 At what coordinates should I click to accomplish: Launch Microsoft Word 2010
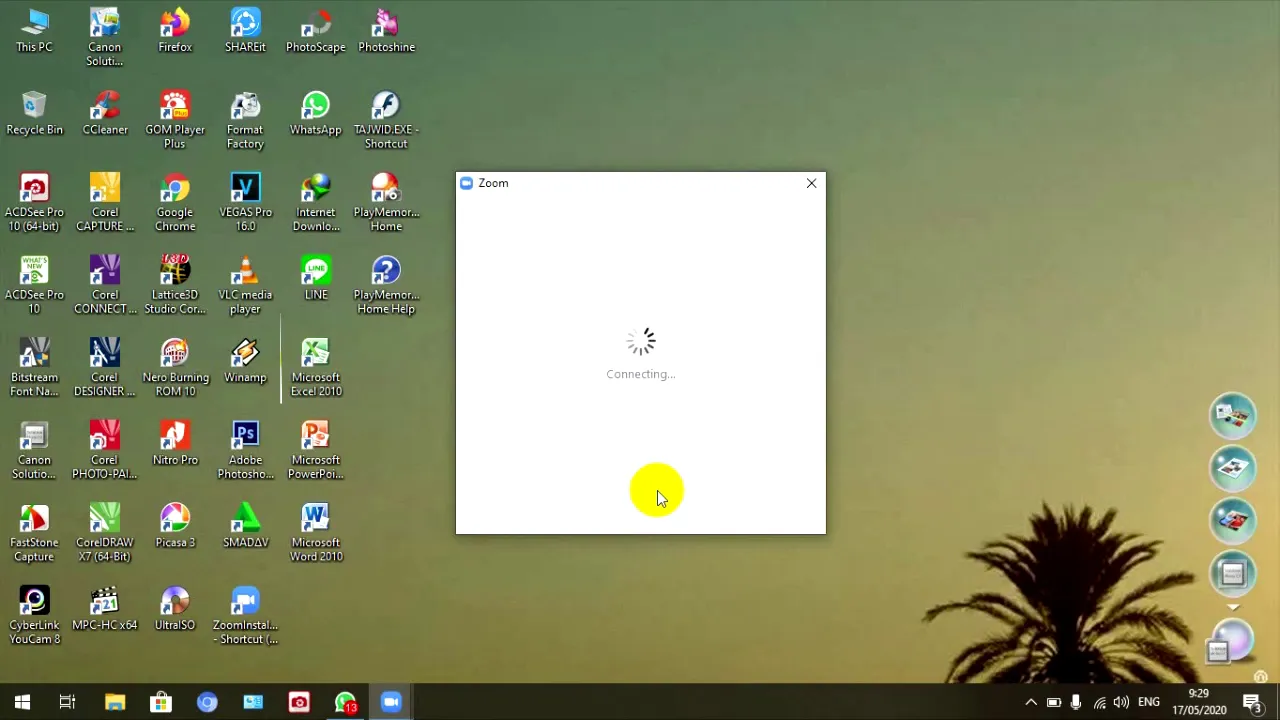[x=316, y=533]
